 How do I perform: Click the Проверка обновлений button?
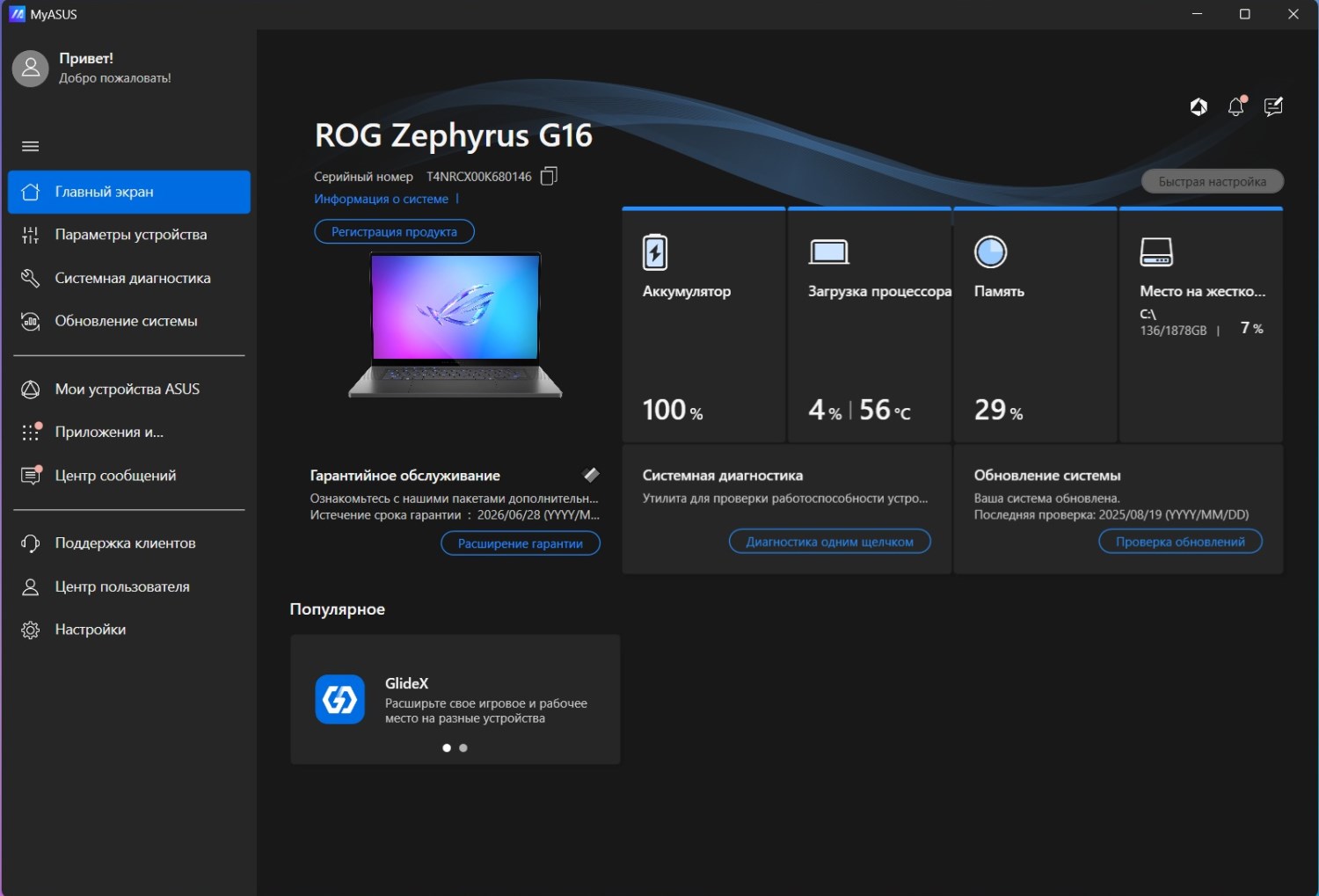tap(1180, 542)
